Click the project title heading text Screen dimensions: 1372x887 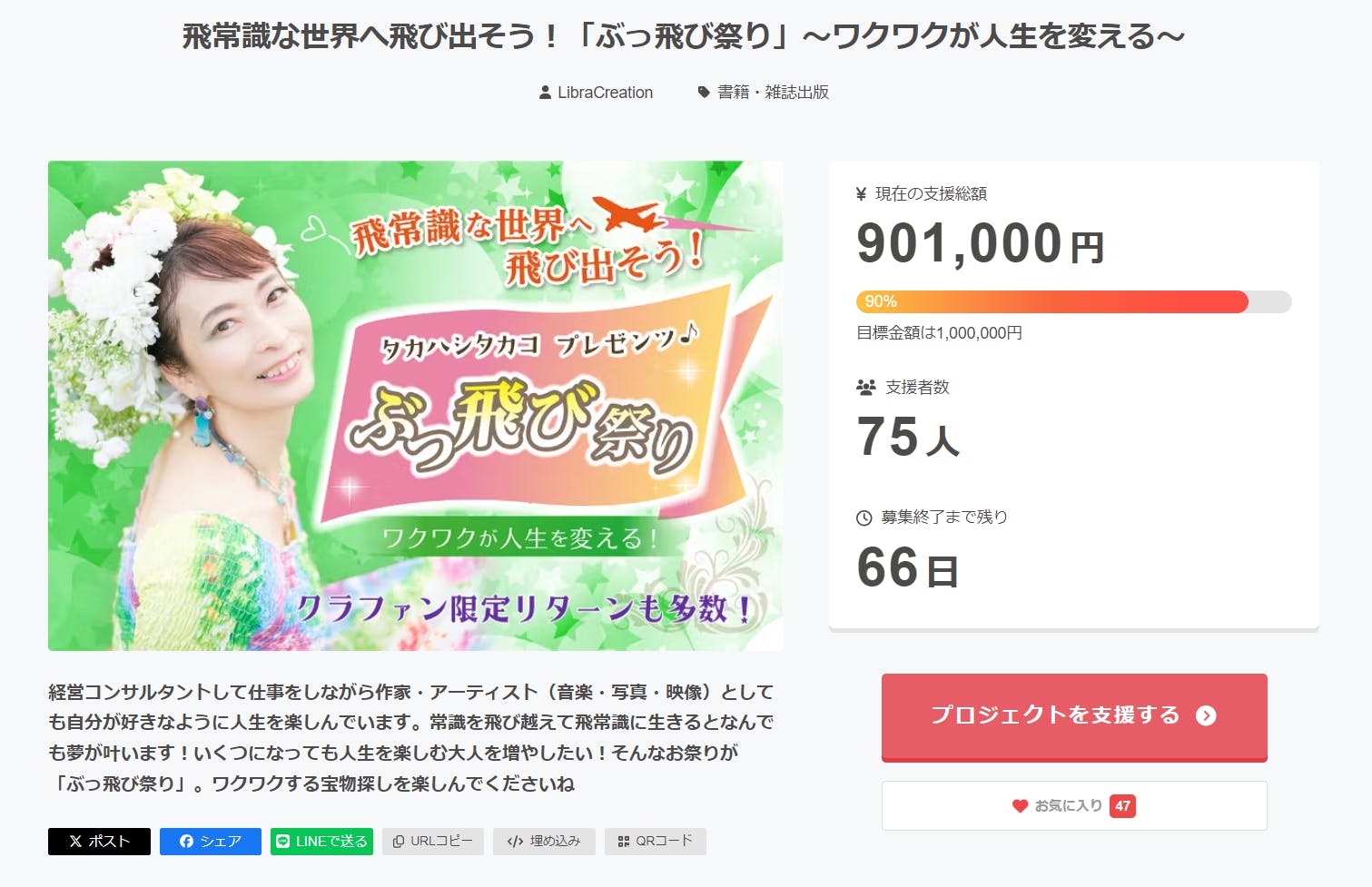tap(684, 37)
